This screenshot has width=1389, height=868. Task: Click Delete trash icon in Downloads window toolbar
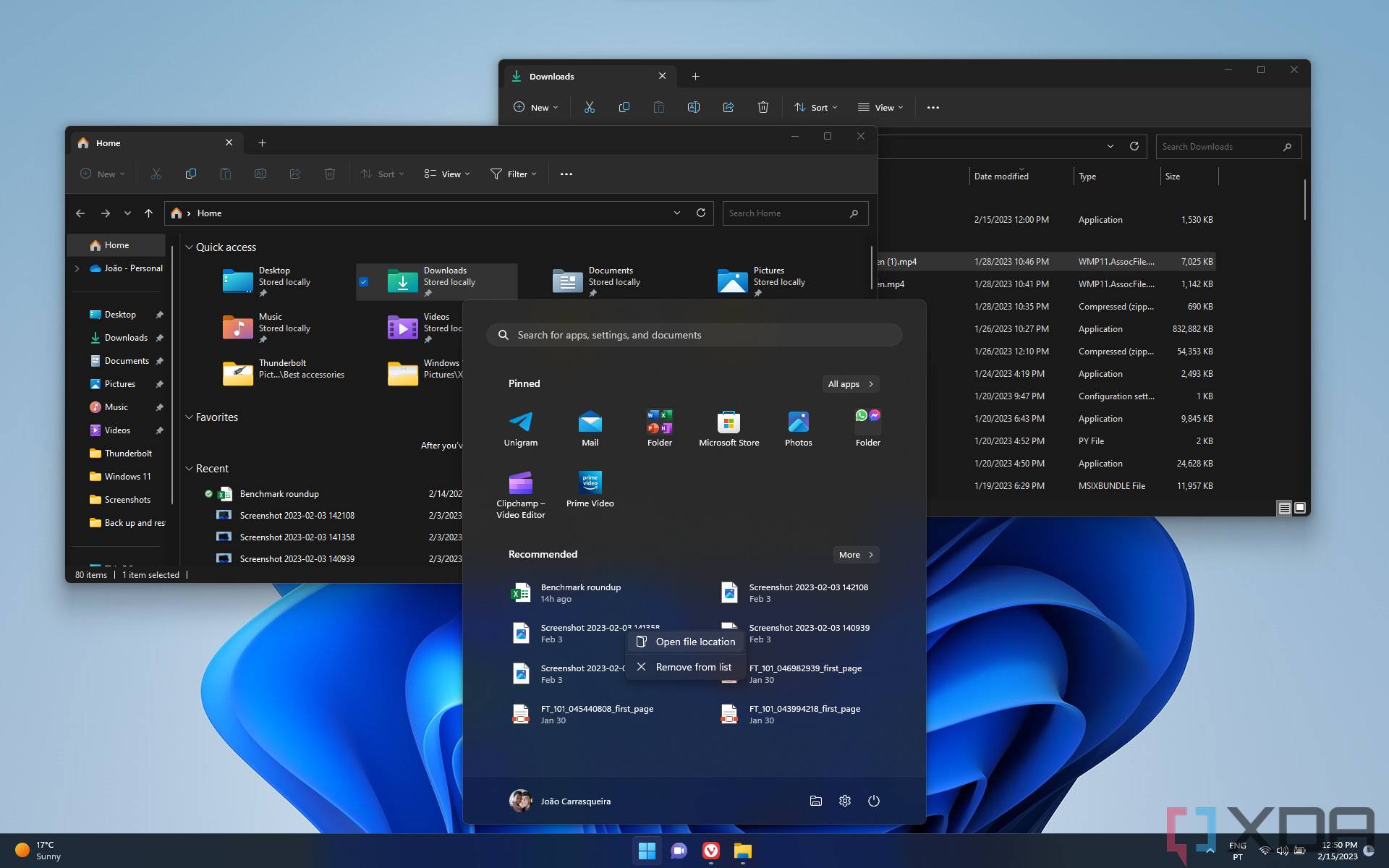coord(763,107)
